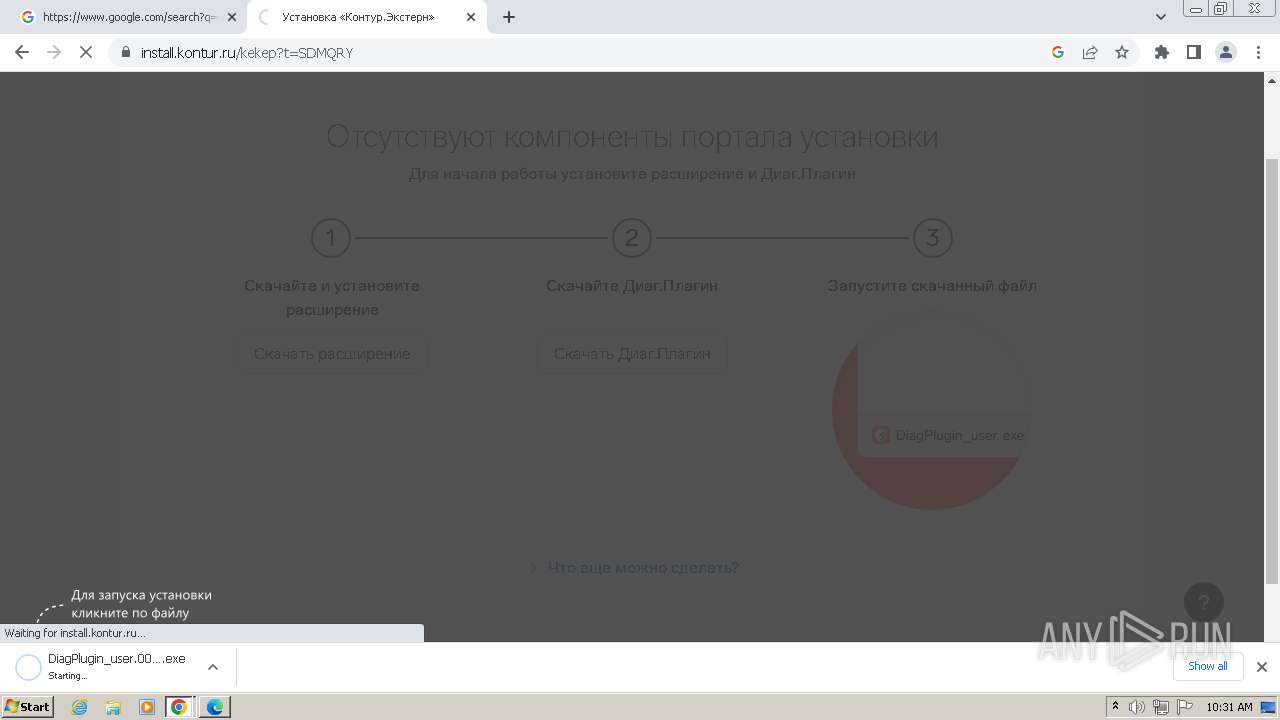Click the Запустите скачанный файл heading
The height and width of the screenshot is (720, 1280).
(x=932, y=286)
